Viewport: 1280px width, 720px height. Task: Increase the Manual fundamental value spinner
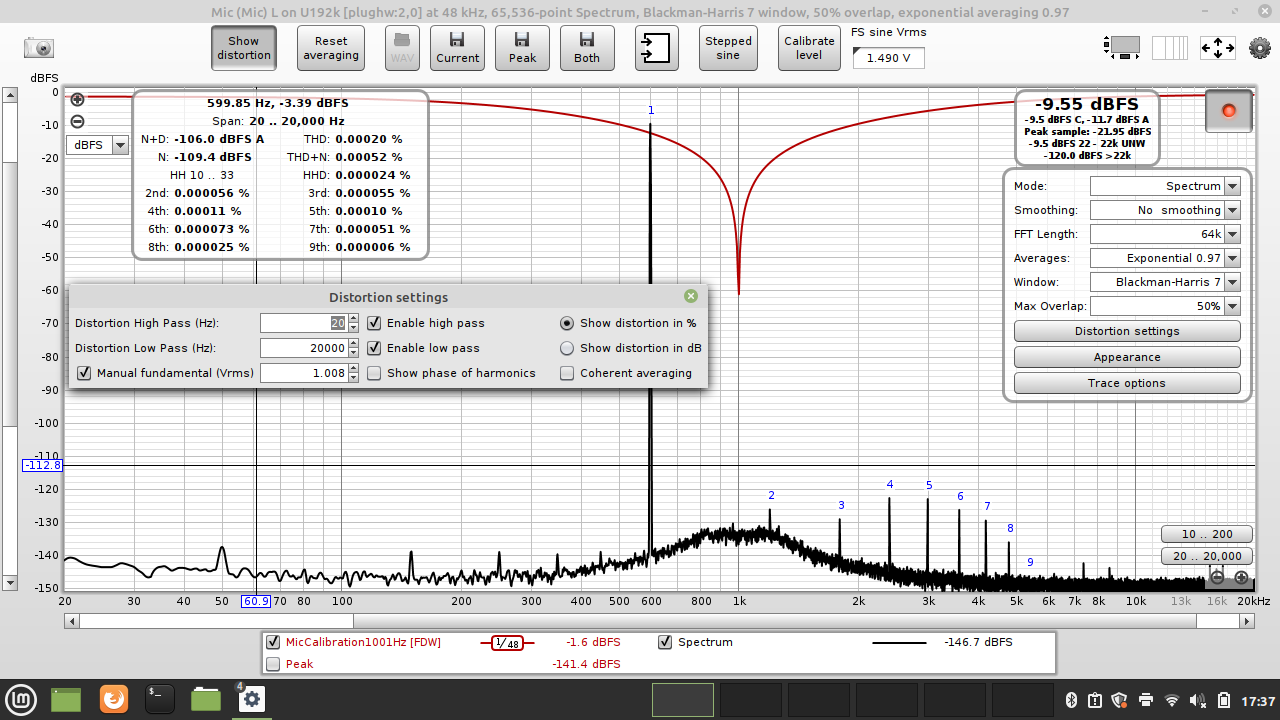[x=353, y=368]
